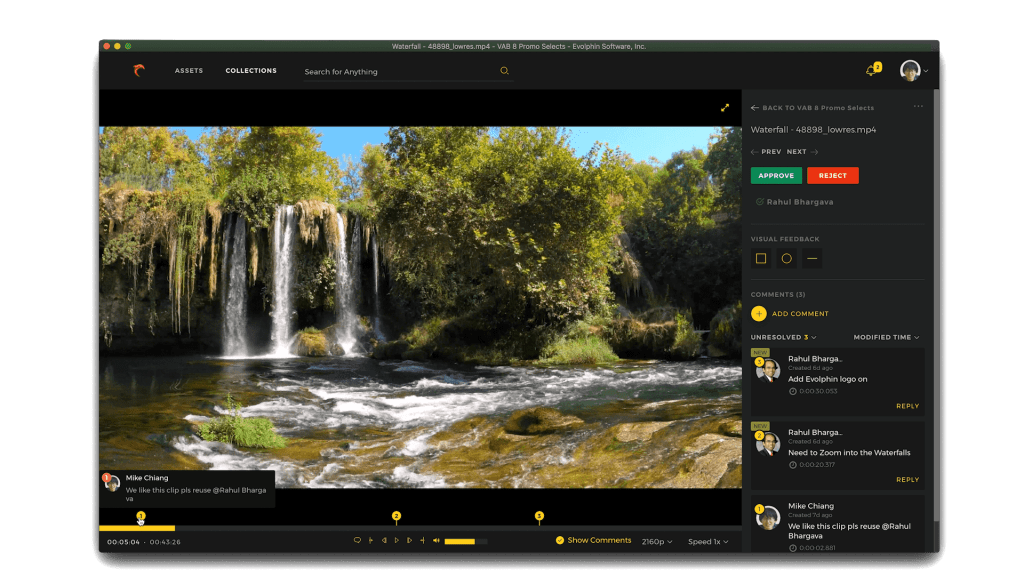1024x576 pixels.
Task: Click the Evolphin logo in the top bar
Action: pos(140,70)
